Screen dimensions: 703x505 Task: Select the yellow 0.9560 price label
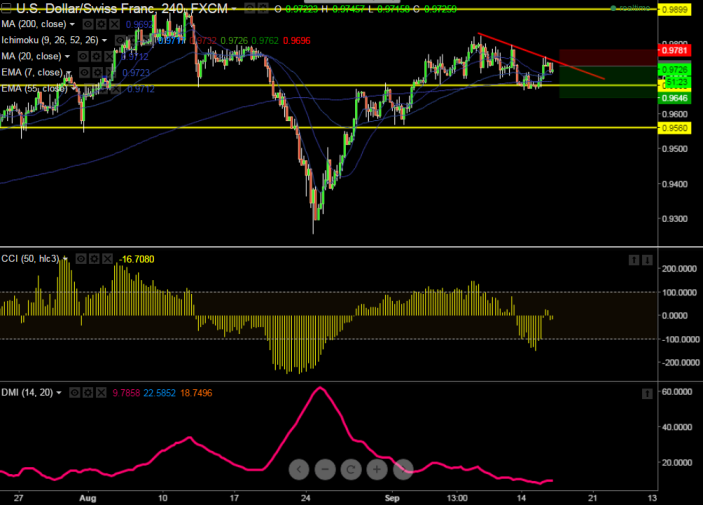(x=674, y=128)
